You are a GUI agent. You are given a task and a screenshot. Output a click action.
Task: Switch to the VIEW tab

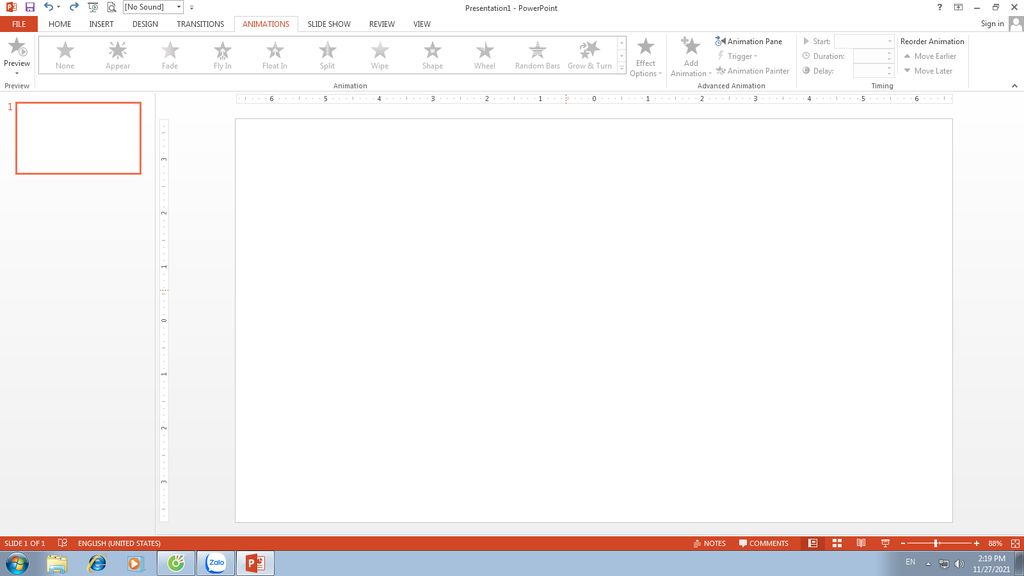[422, 24]
